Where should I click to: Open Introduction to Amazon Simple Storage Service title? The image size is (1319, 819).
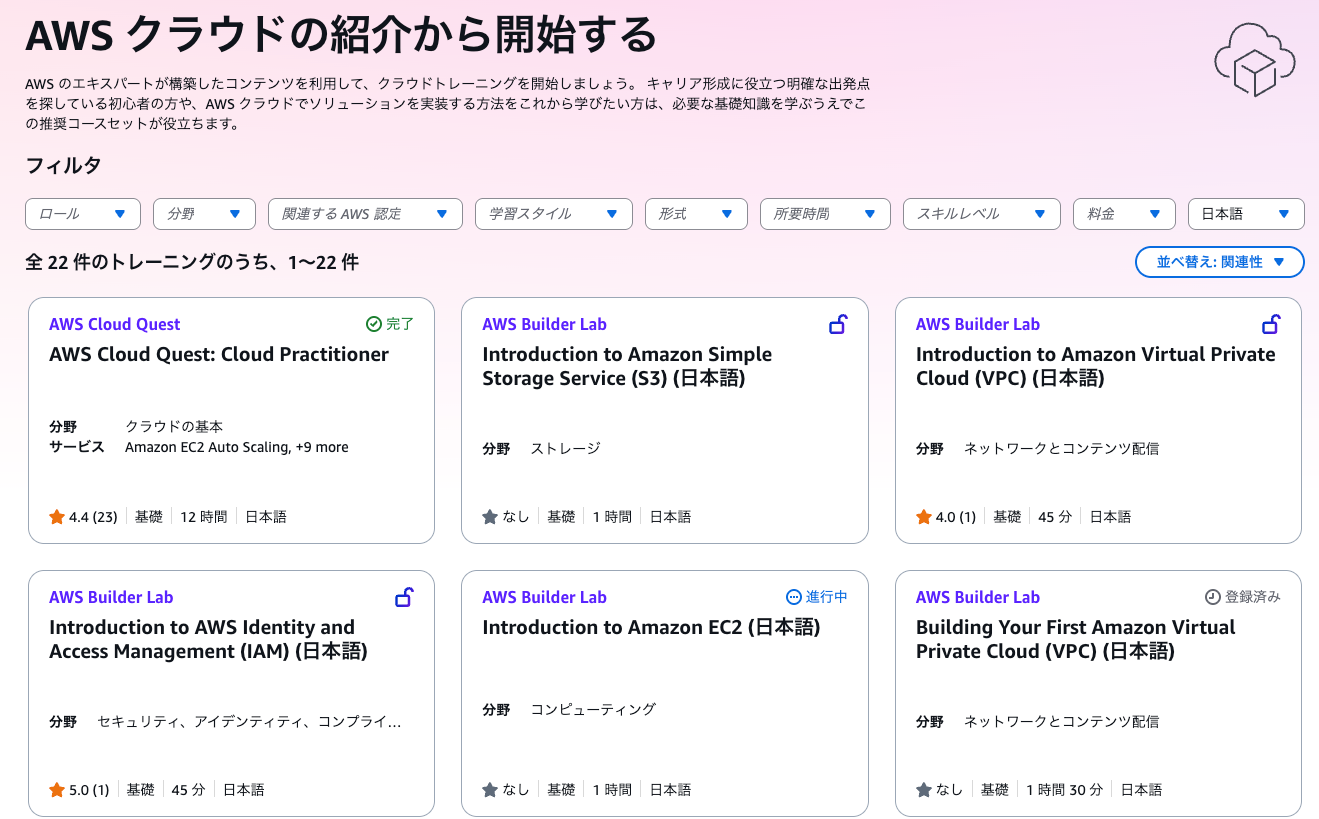tap(627, 366)
